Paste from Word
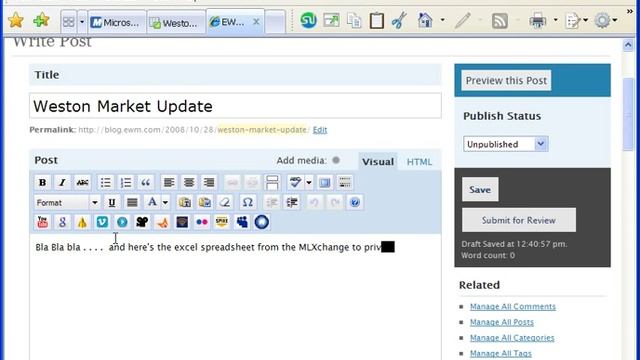This screenshot has width=640, height=360. pyautogui.click(x=204, y=202)
